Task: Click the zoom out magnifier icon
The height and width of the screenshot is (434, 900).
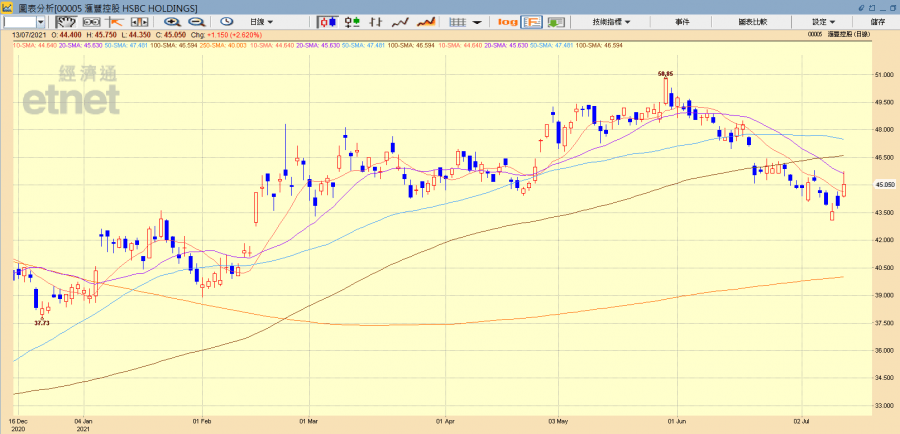Action: (198, 21)
